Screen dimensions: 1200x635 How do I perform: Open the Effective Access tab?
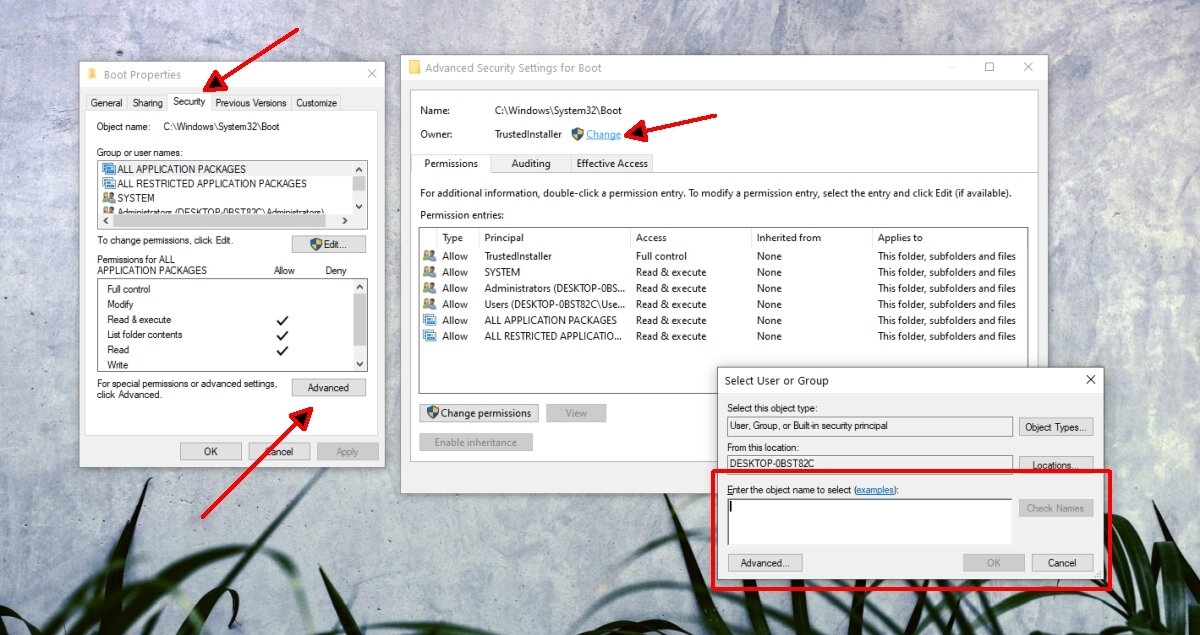pos(612,164)
